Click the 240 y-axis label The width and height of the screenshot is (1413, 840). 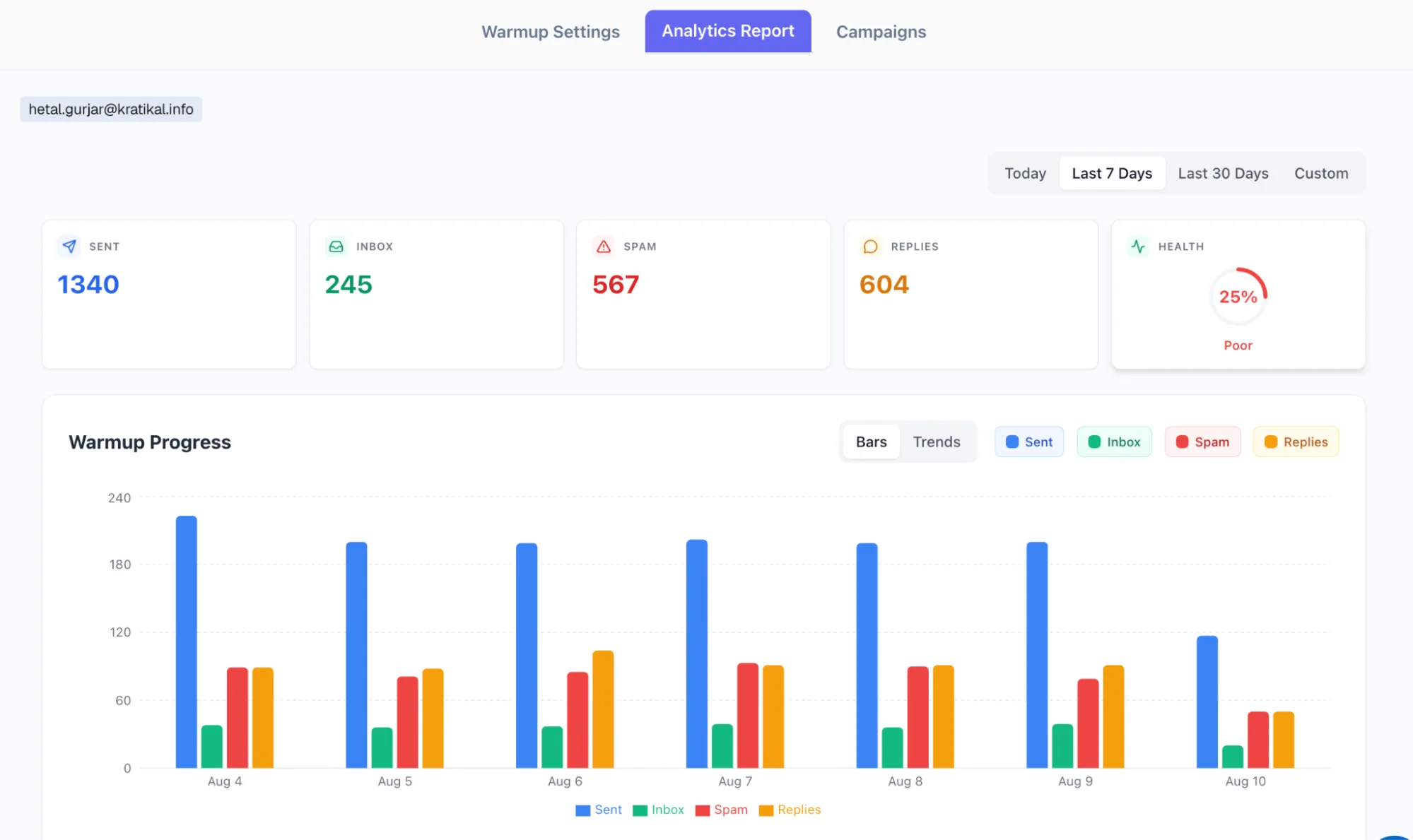pyautogui.click(x=119, y=498)
